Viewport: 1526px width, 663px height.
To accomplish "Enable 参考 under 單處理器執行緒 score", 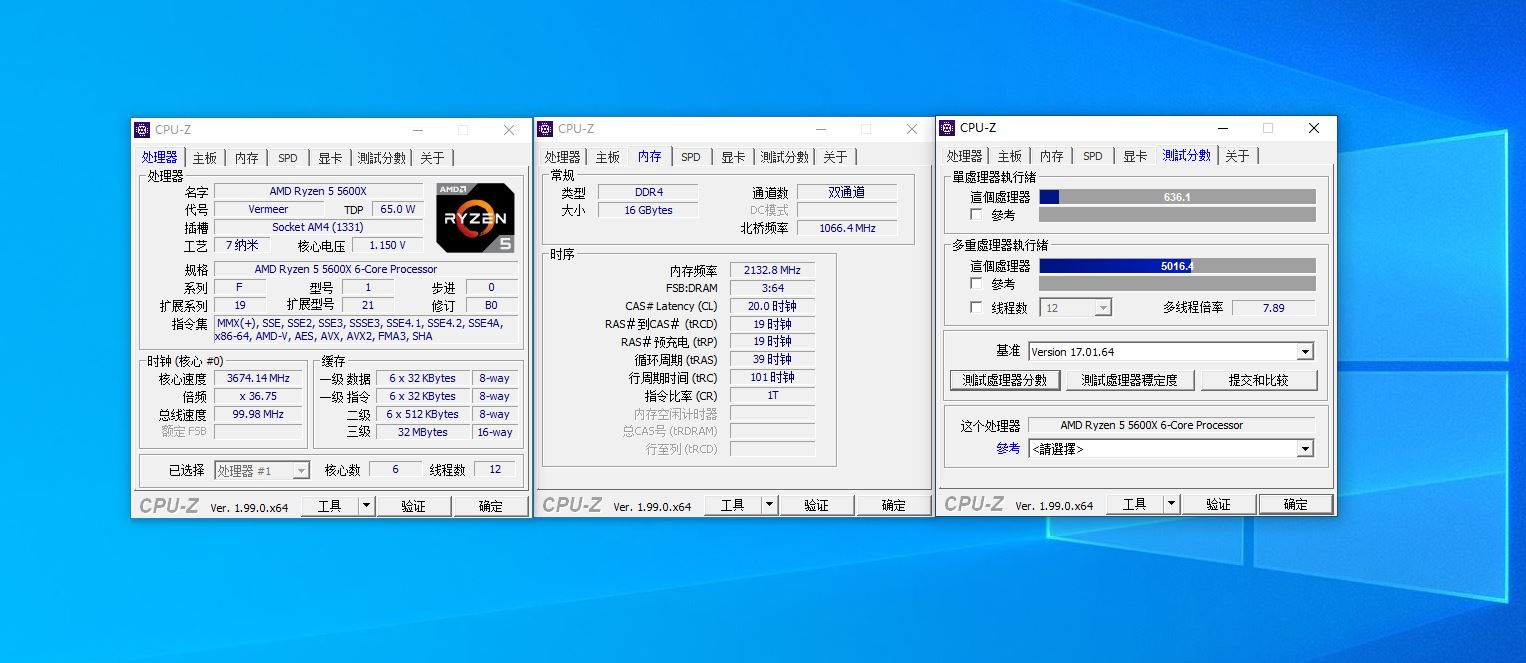I will click(975, 213).
